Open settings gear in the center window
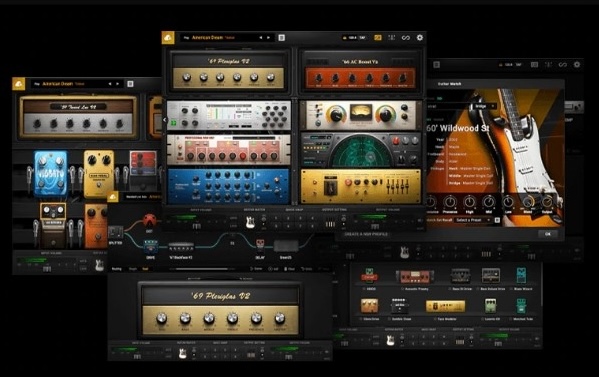This screenshot has width=599, height=377. coord(419,37)
